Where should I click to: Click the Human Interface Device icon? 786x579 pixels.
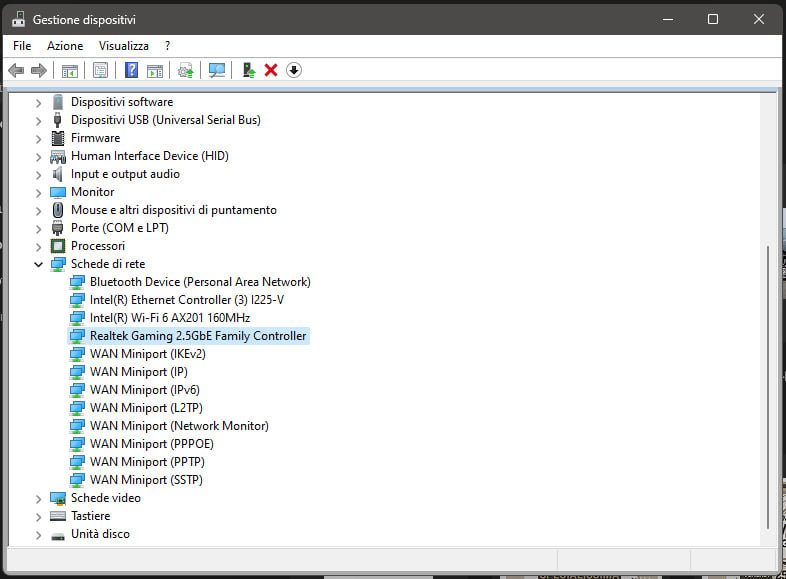pyautogui.click(x=58, y=156)
